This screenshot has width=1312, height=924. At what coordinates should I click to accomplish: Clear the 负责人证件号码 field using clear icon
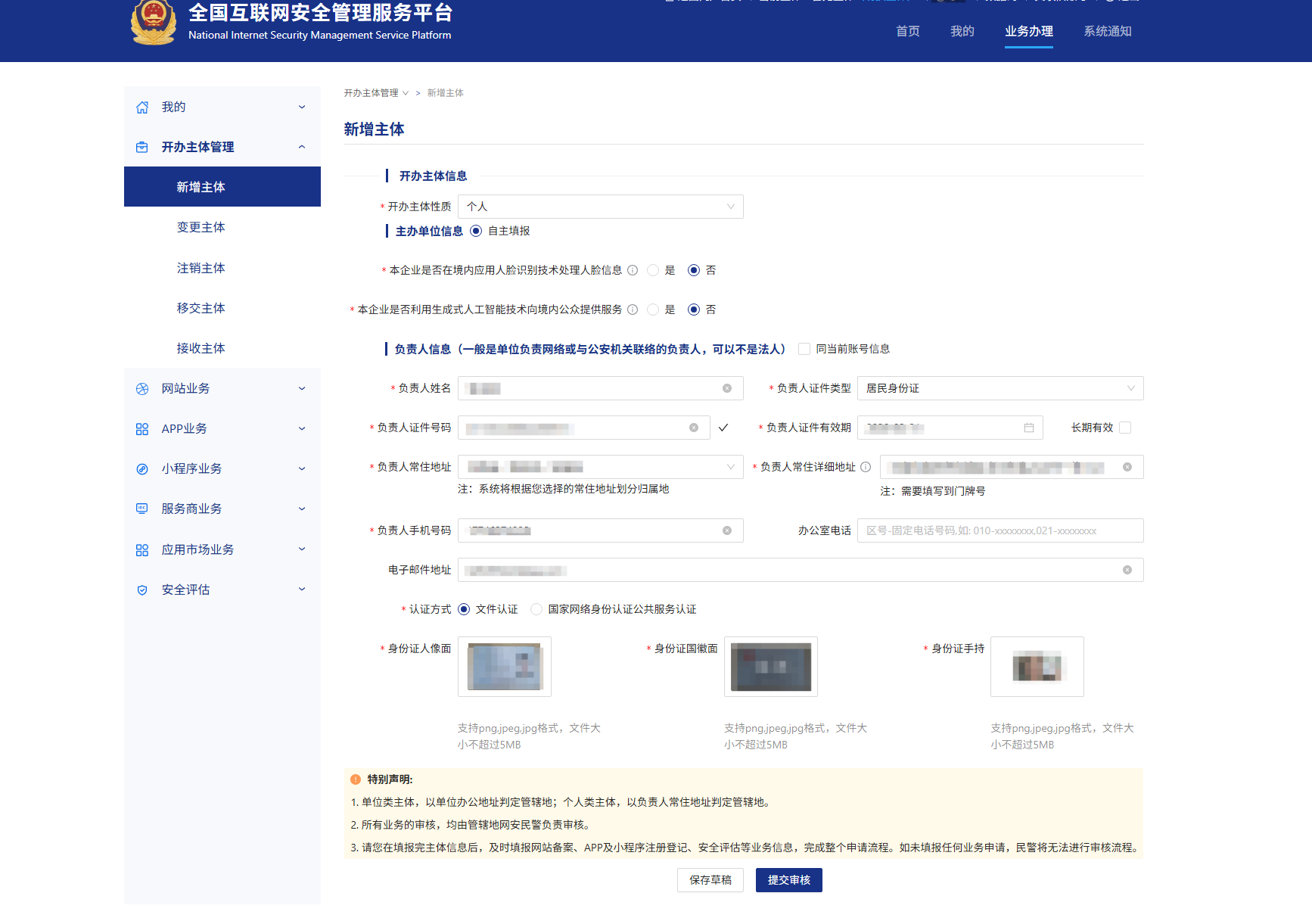693,428
